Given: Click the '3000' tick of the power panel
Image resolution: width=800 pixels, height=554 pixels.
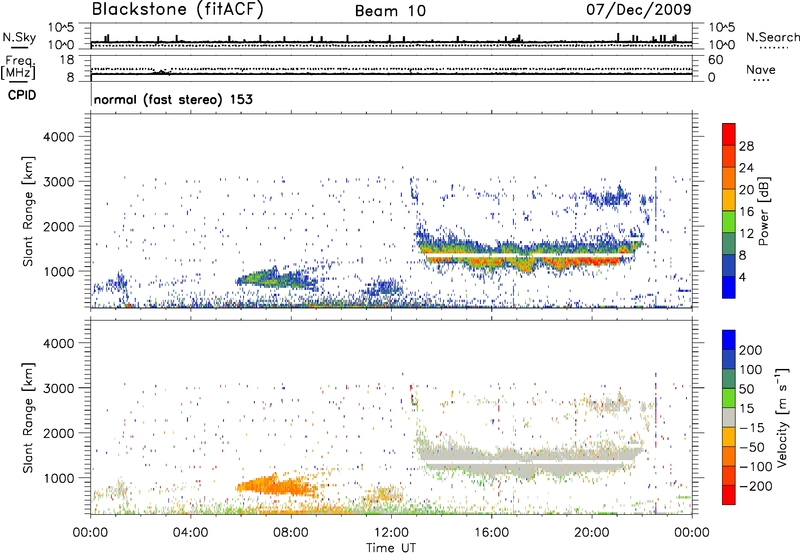Looking at the screenshot, I should pos(58,182).
